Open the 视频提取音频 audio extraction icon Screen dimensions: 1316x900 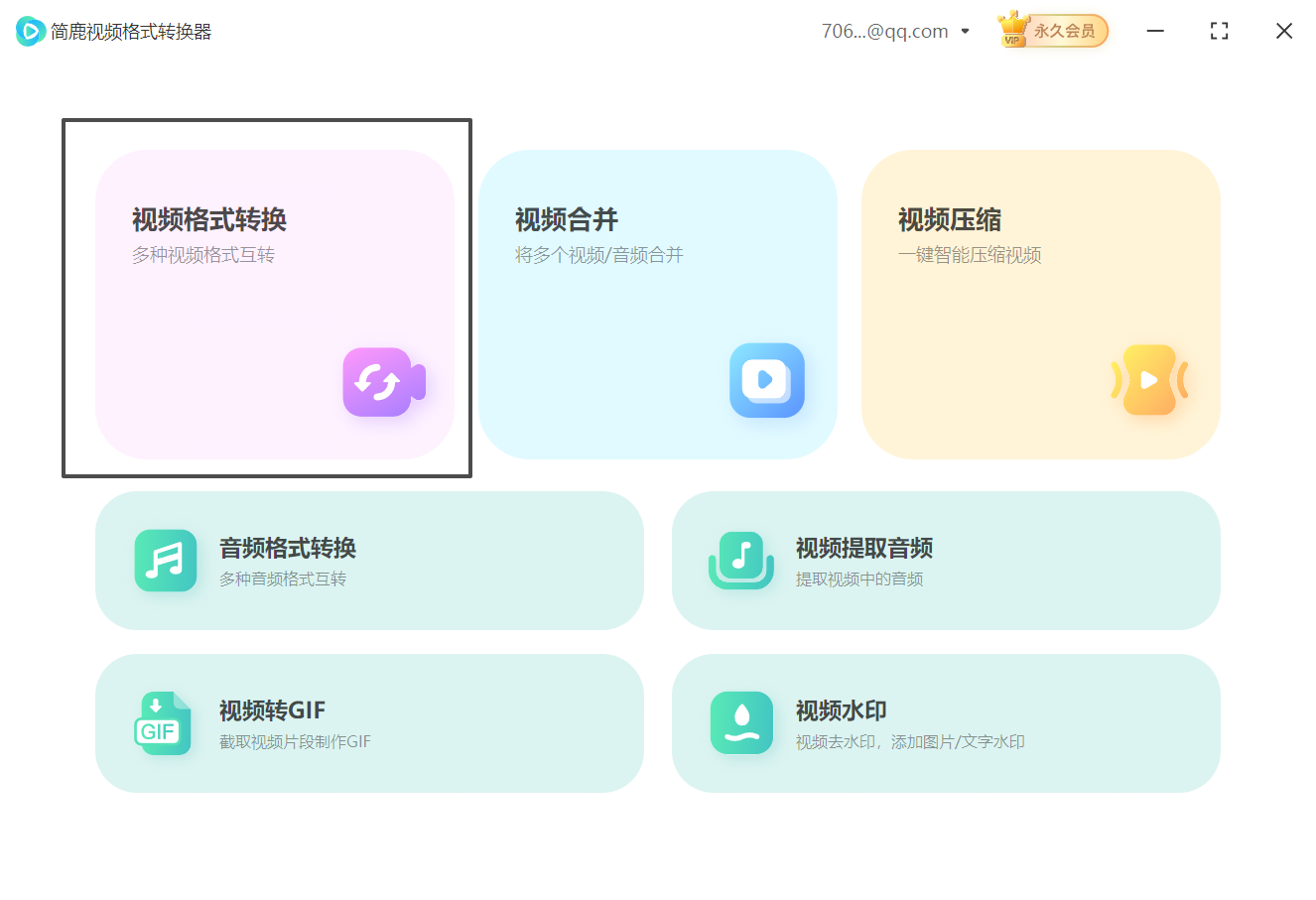click(x=742, y=561)
